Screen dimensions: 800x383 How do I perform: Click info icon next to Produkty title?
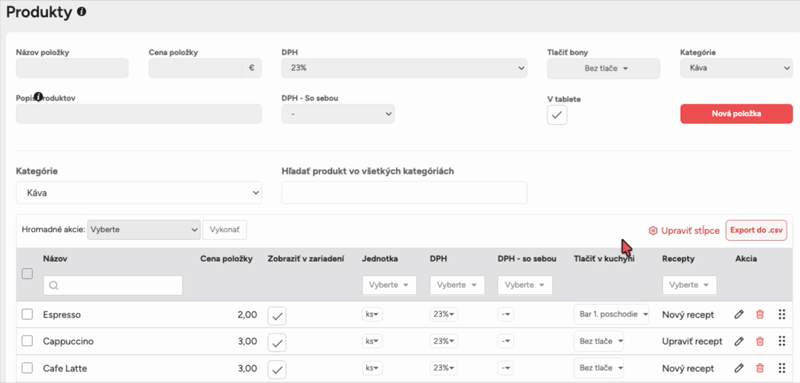coord(82,12)
